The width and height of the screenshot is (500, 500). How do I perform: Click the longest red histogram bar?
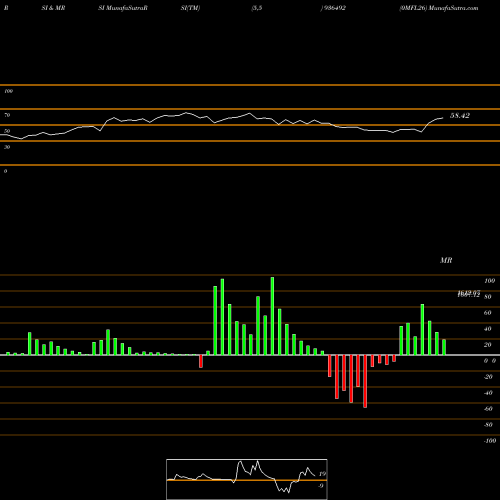click(x=365, y=381)
